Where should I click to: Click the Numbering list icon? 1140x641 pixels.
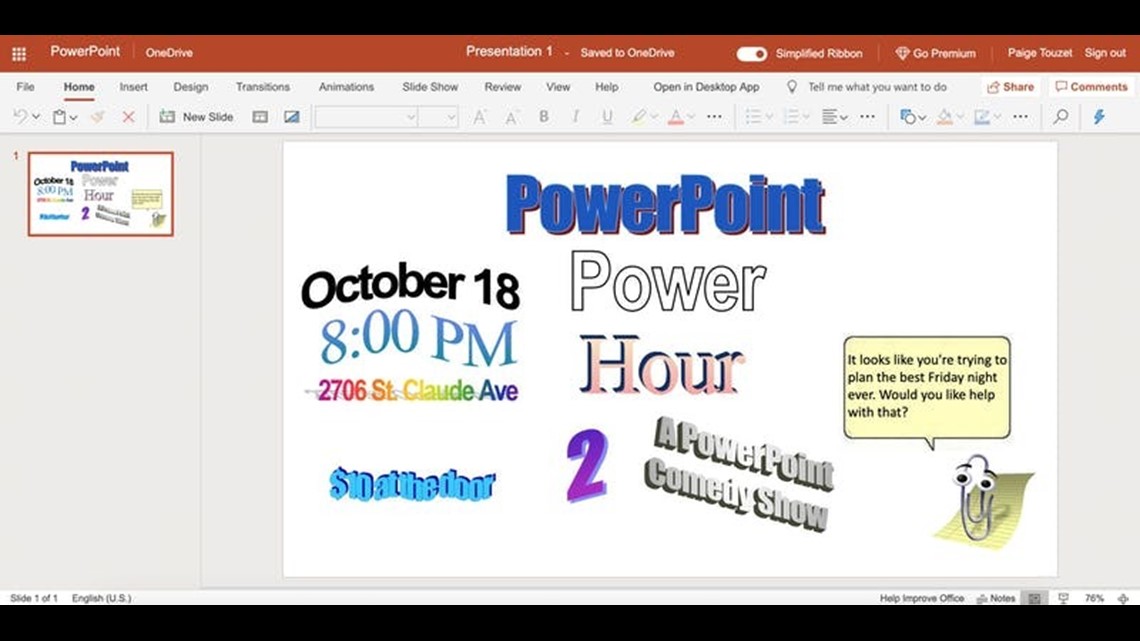tap(791, 116)
